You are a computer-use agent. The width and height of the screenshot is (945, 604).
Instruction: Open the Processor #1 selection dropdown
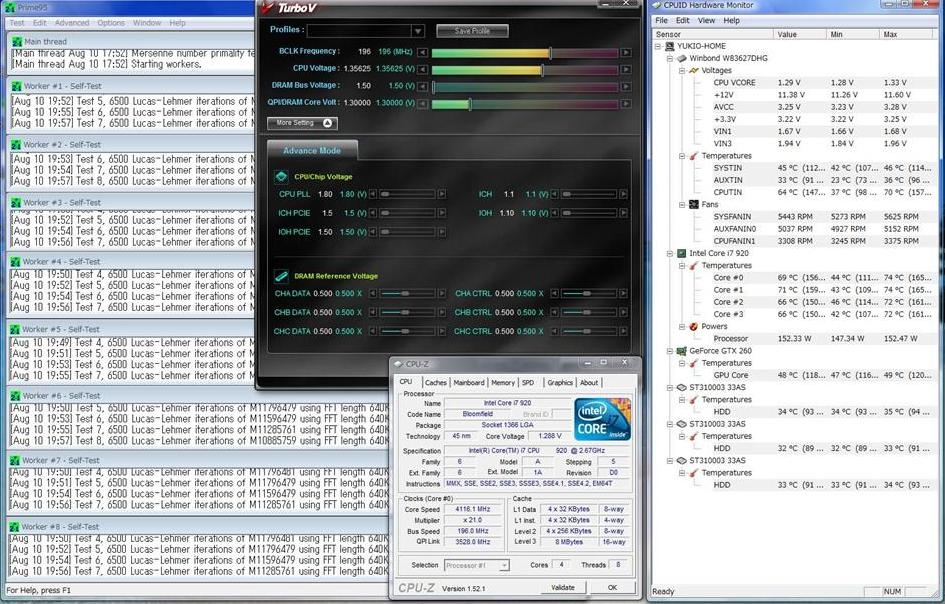click(504, 565)
